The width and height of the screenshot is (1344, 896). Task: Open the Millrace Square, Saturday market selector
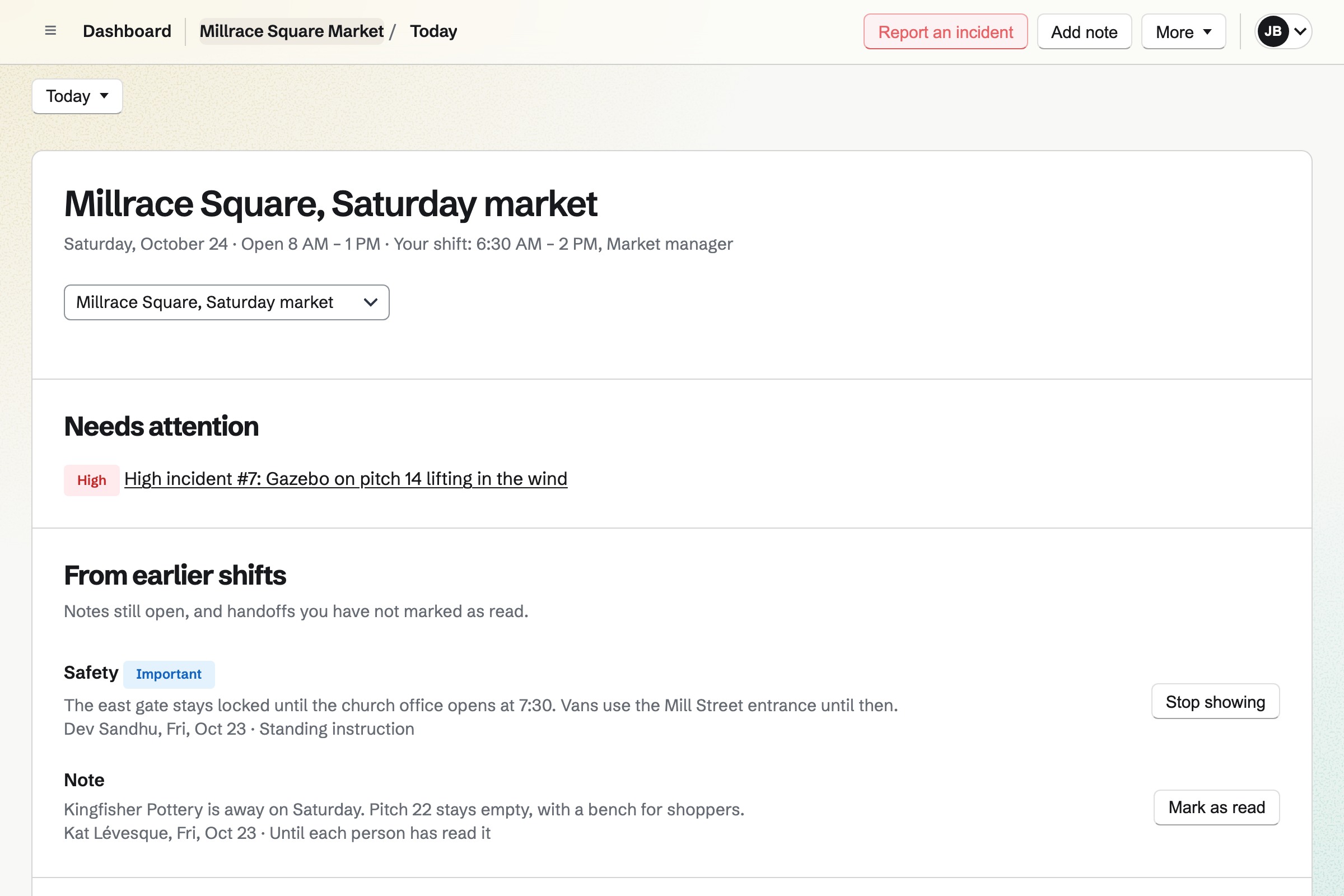click(x=226, y=302)
